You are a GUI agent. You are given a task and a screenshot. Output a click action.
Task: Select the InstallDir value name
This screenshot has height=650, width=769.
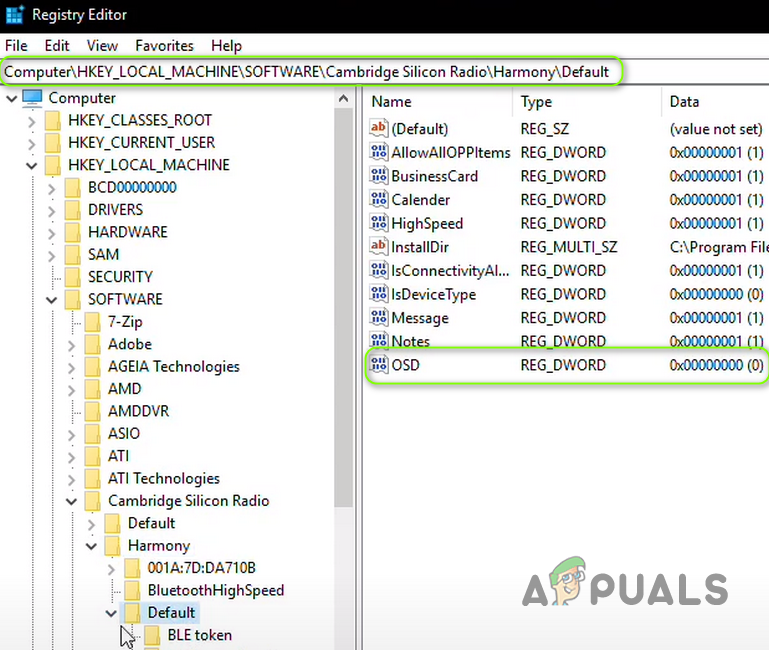click(x=420, y=247)
